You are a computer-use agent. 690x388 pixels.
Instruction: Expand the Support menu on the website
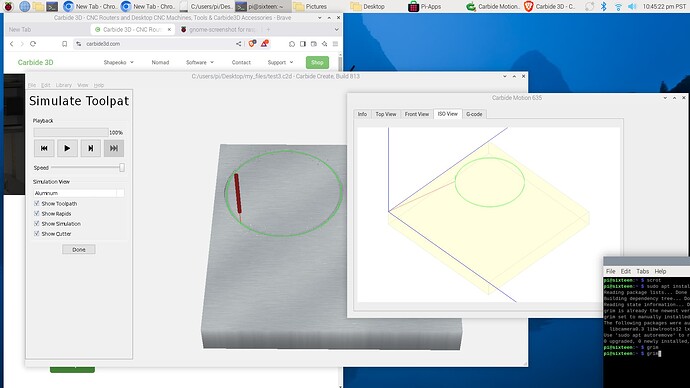[x=280, y=62]
